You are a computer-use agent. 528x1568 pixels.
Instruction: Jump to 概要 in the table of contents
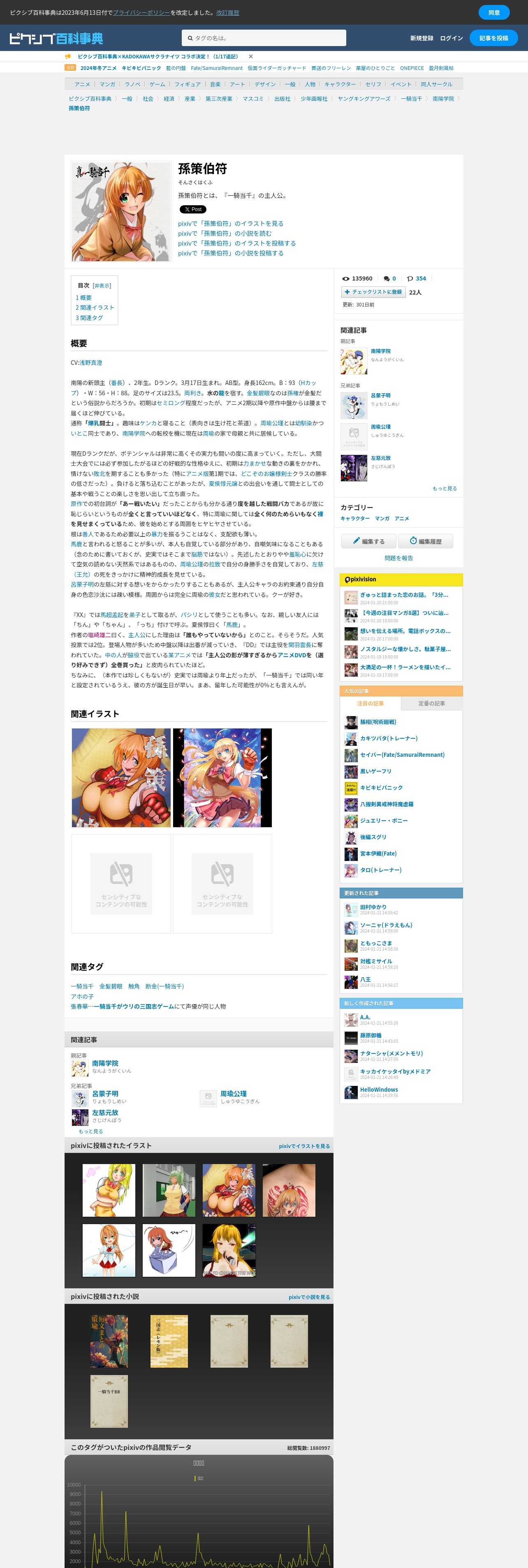(83, 298)
